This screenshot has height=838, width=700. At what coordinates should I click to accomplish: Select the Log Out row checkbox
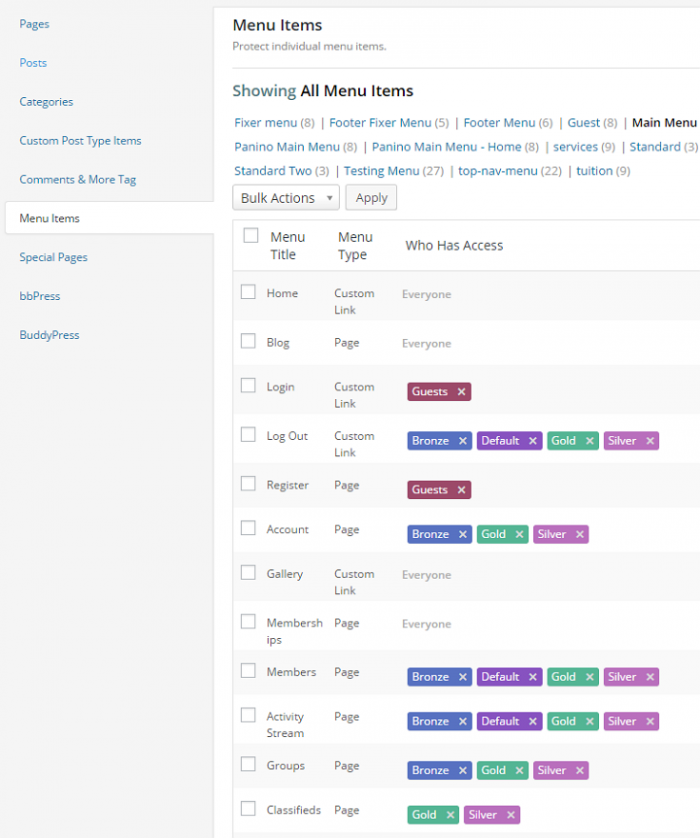pos(248,434)
